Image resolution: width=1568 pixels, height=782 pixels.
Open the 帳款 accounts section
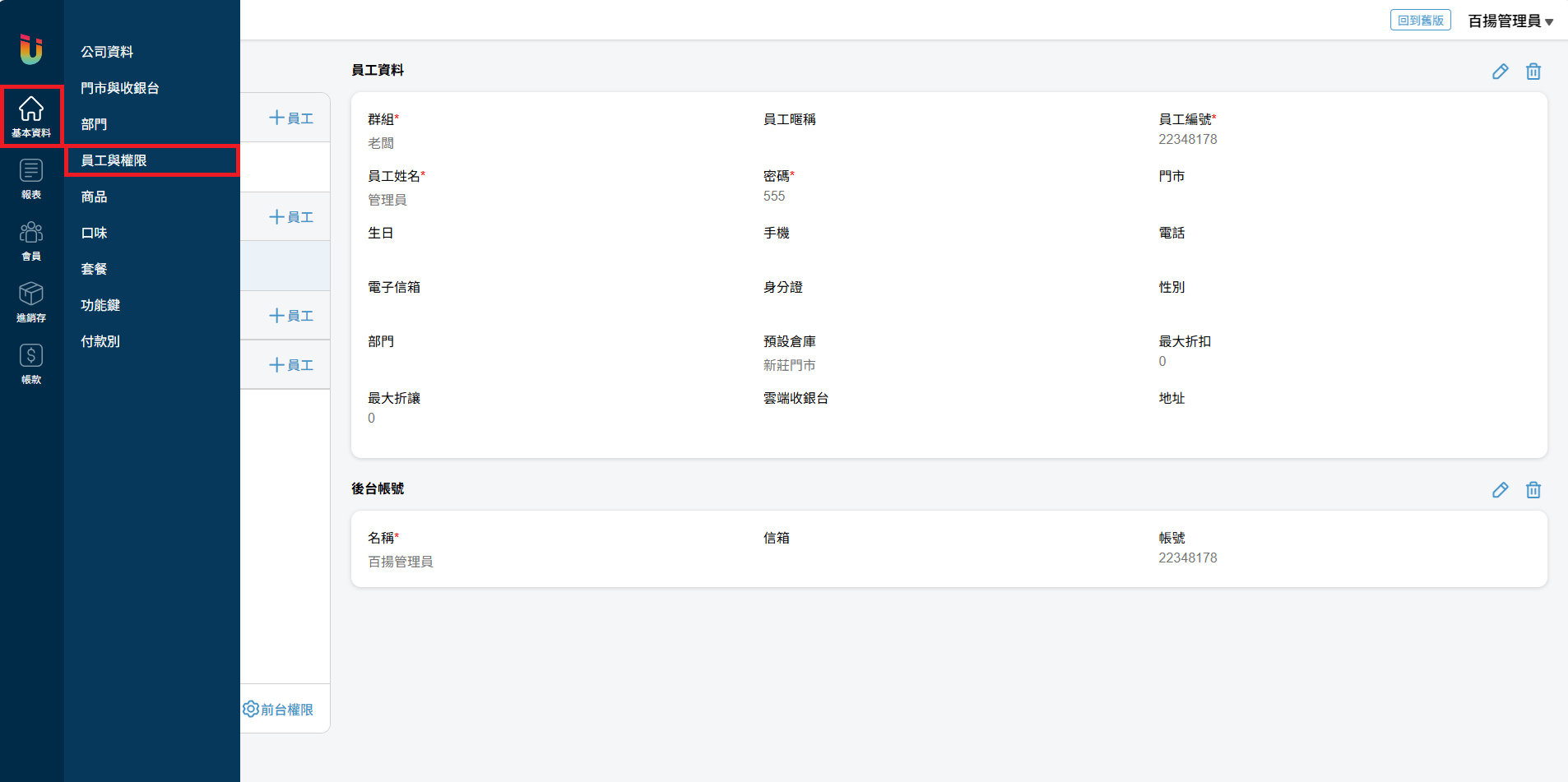click(31, 363)
